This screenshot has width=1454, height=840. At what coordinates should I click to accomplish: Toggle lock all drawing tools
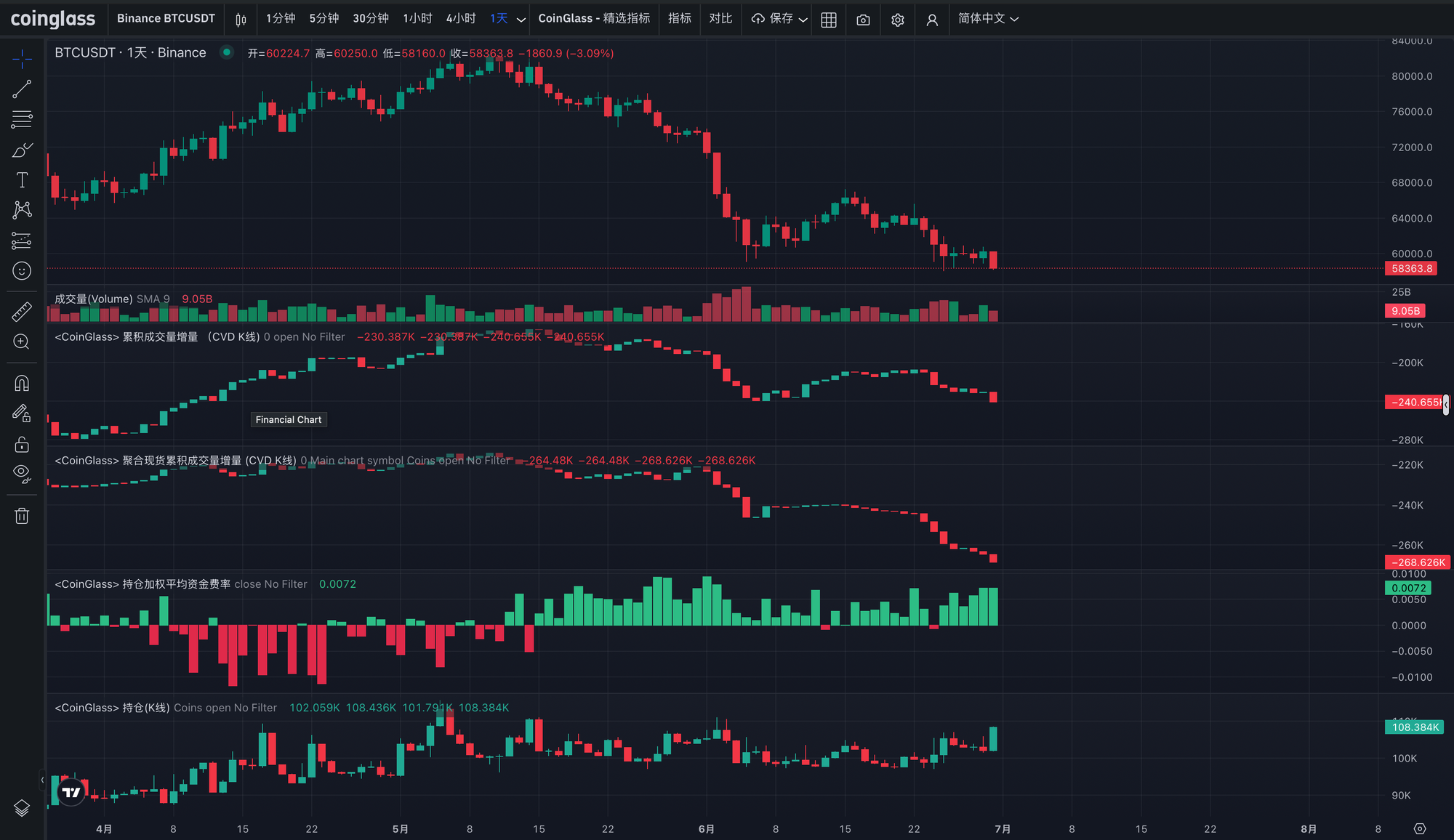coord(22,444)
